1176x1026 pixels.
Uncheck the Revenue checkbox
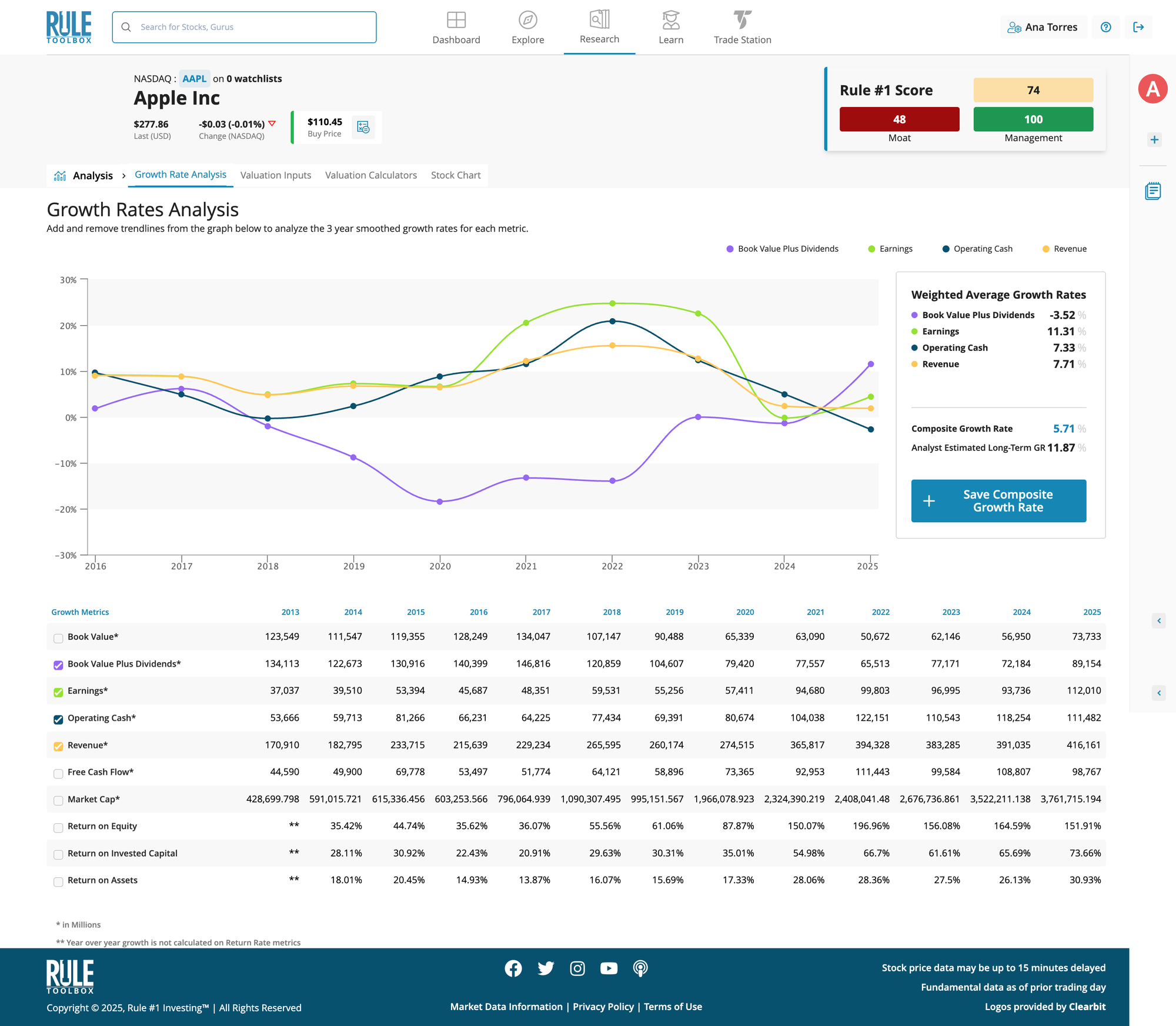tap(58, 746)
